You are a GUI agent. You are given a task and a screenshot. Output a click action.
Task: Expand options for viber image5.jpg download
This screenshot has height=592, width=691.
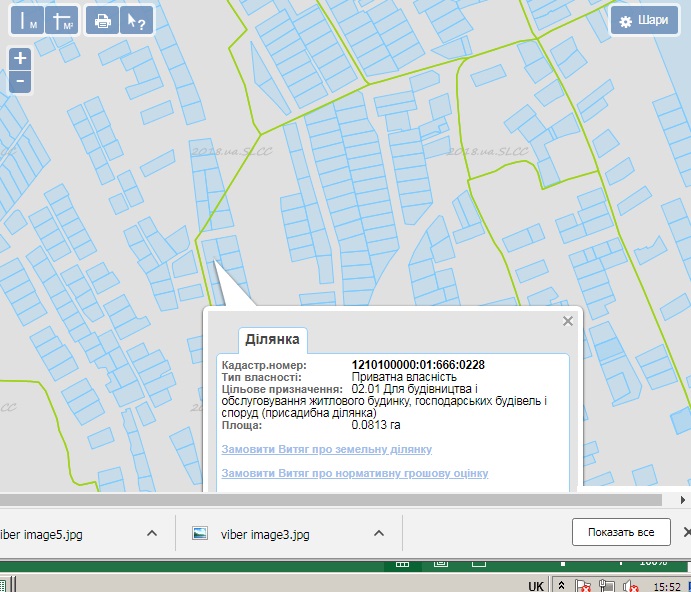click(x=152, y=534)
